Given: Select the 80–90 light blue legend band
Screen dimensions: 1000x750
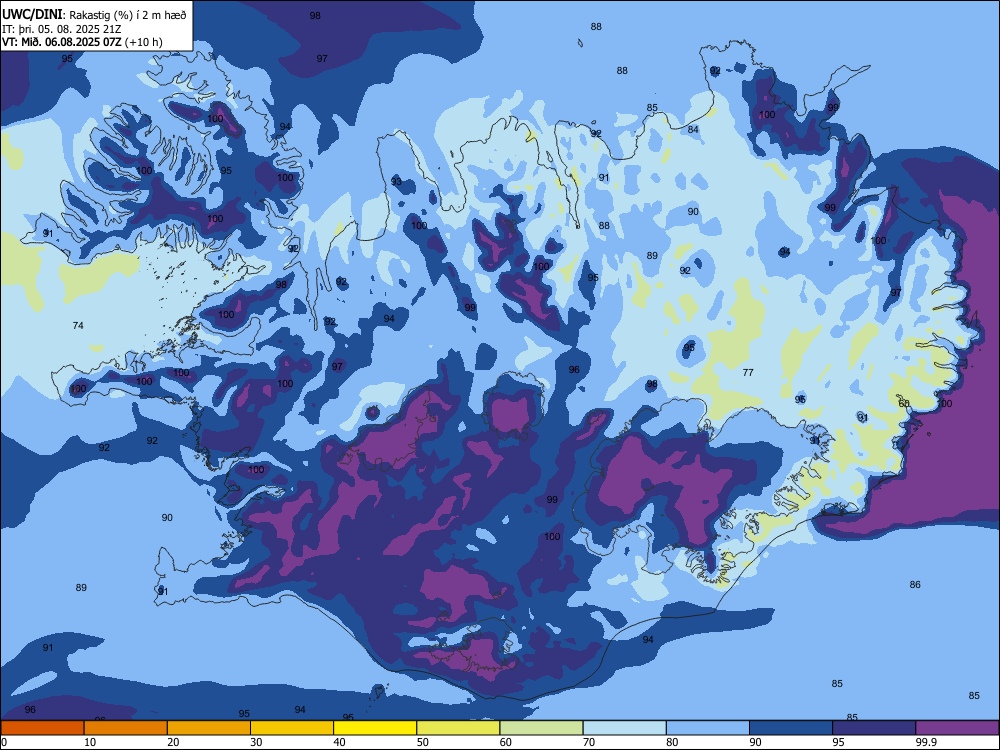Looking at the screenshot, I should tap(708, 728).
